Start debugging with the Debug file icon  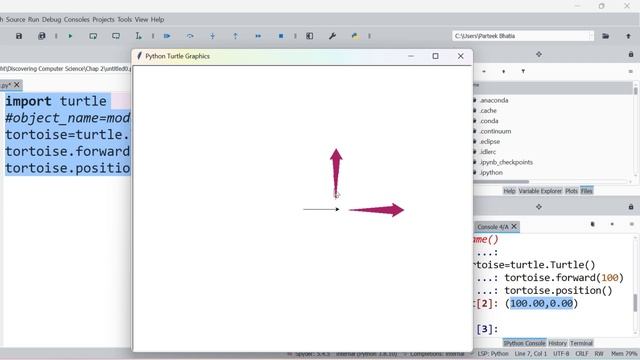coord(167,36)
